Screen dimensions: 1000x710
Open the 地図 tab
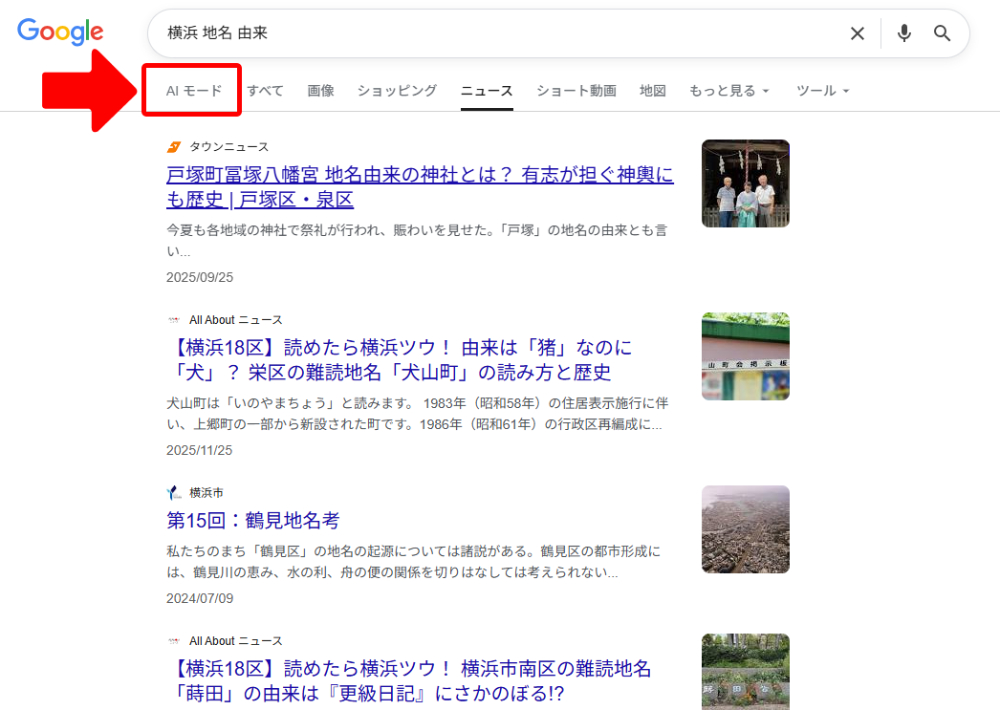(652, 90)
